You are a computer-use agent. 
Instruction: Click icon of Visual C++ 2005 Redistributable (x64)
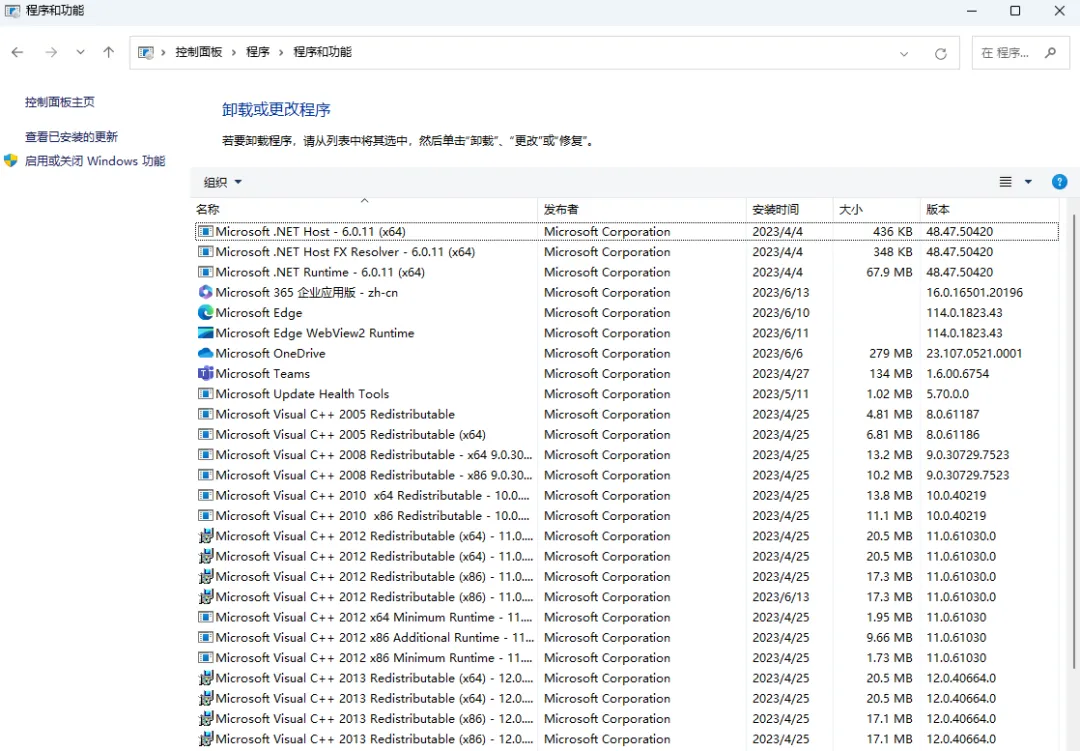[x=205, y=435]
